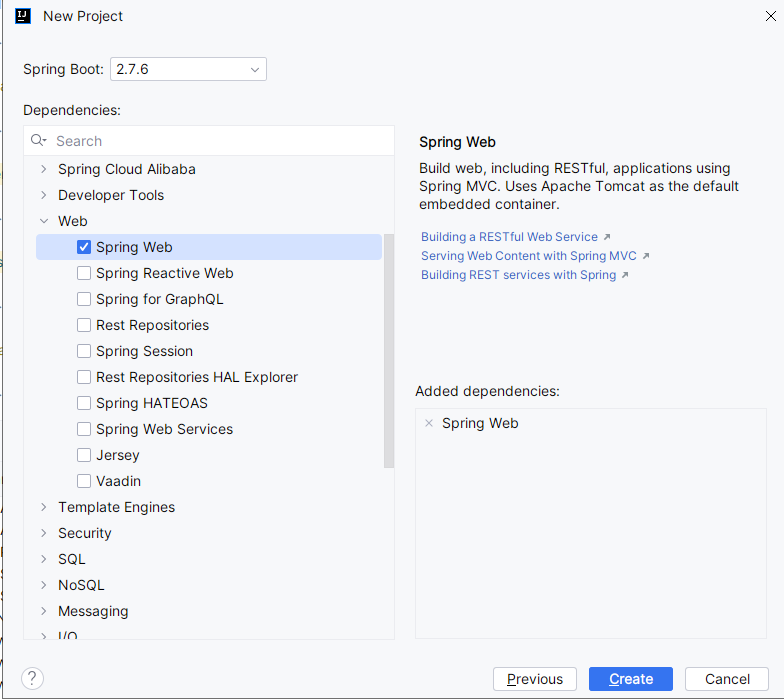Expand the Messaging group
This screenshot has height=699, width=784.
44,611
